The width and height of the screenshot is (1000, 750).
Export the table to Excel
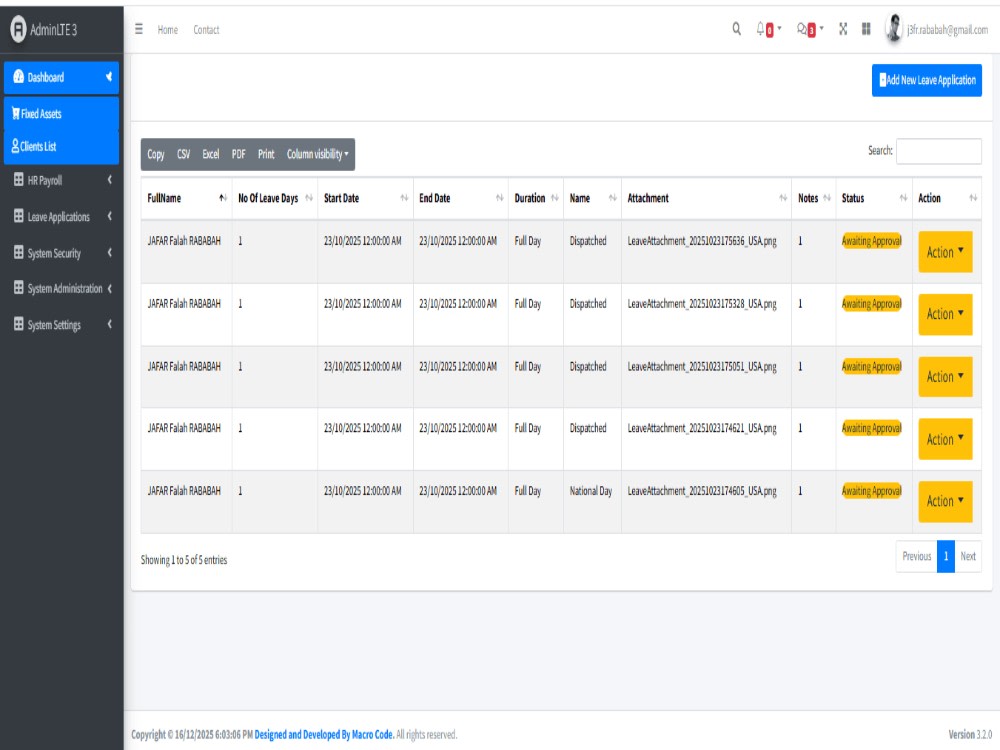(210, 154)
